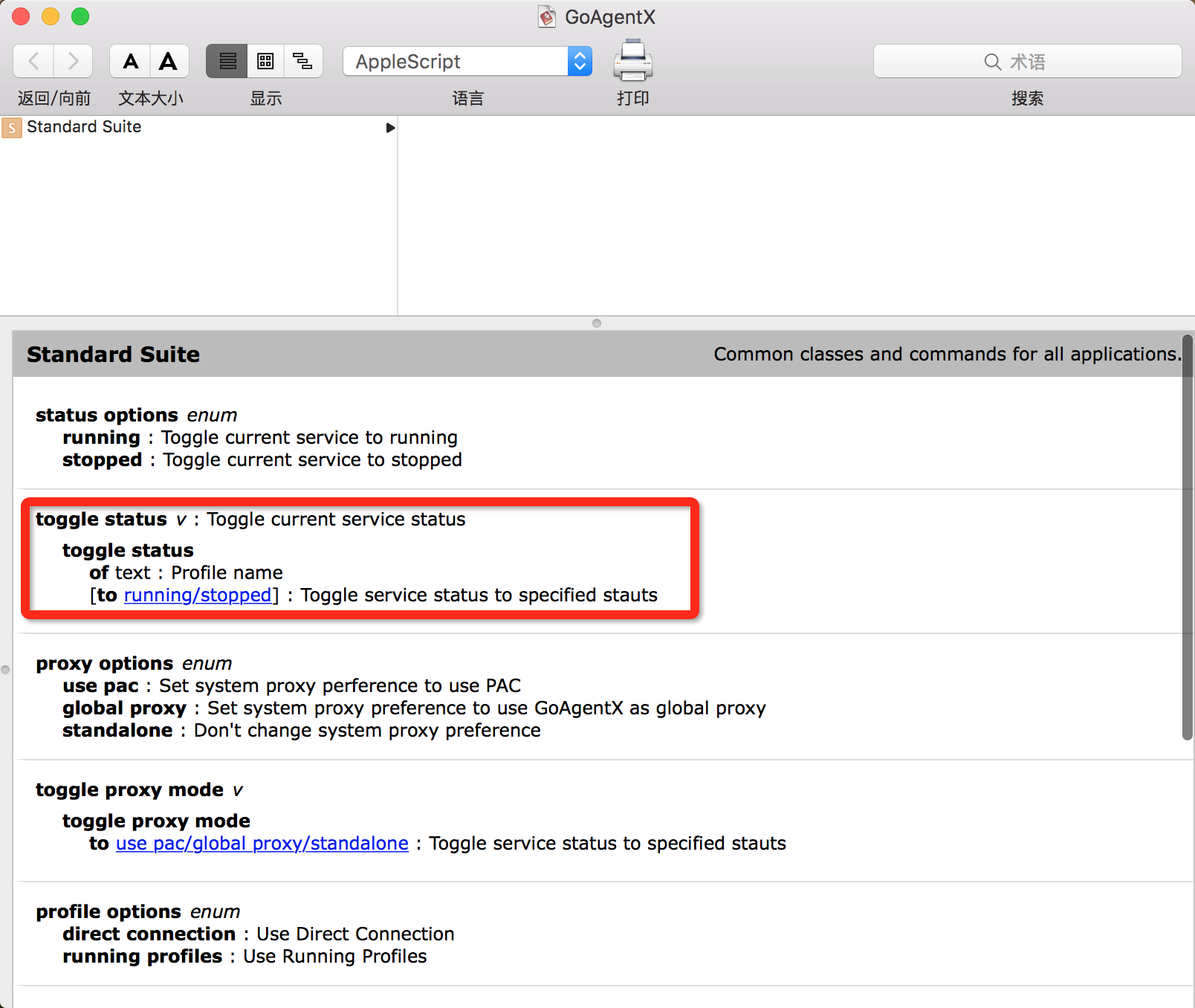The width and height of the screenshot is (1195, 1008).
Task: Click the 'proxy options' enum heading
Action: 104,663
